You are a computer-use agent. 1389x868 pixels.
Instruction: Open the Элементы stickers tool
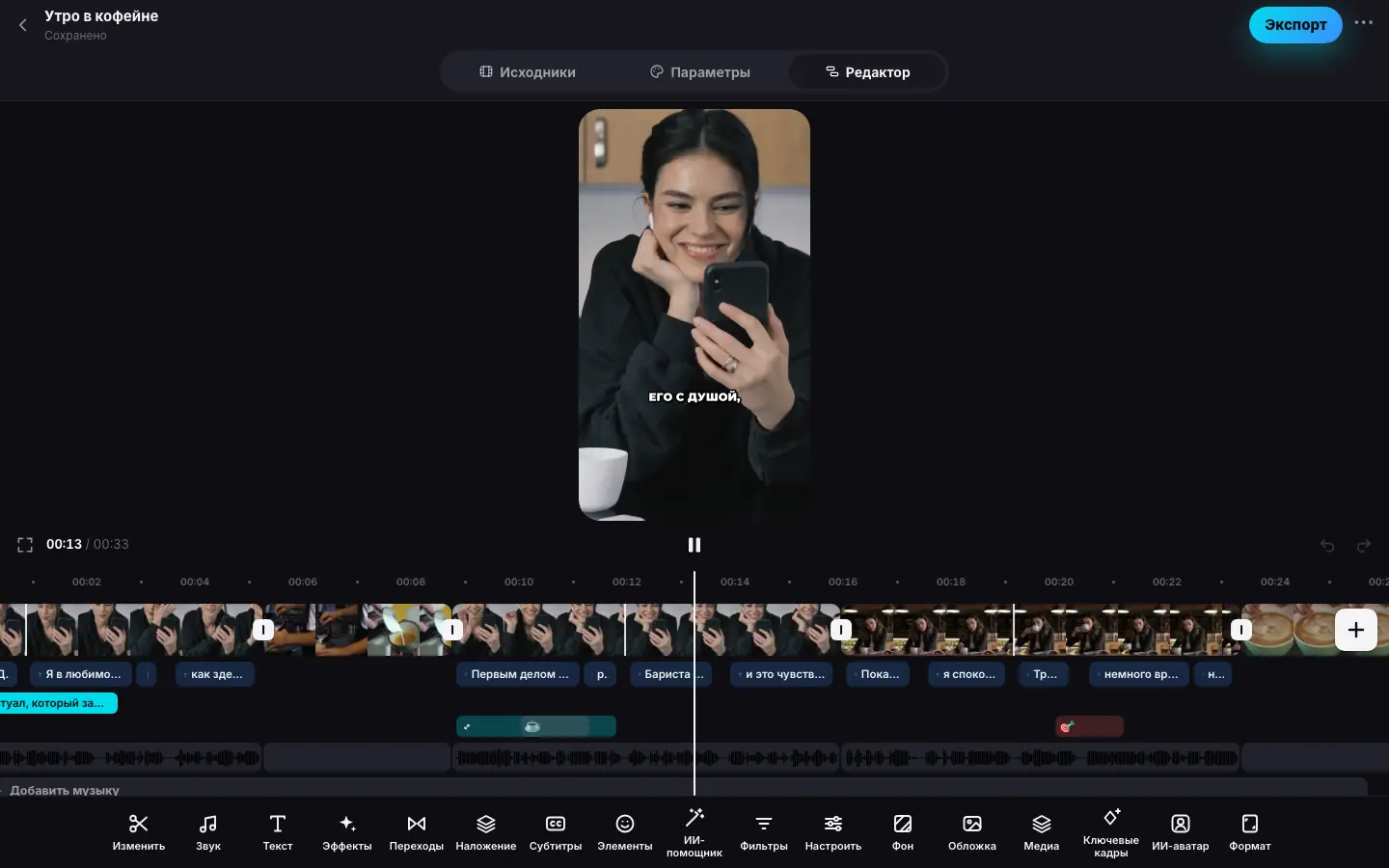pyautogui.click(x=625, y=832)
